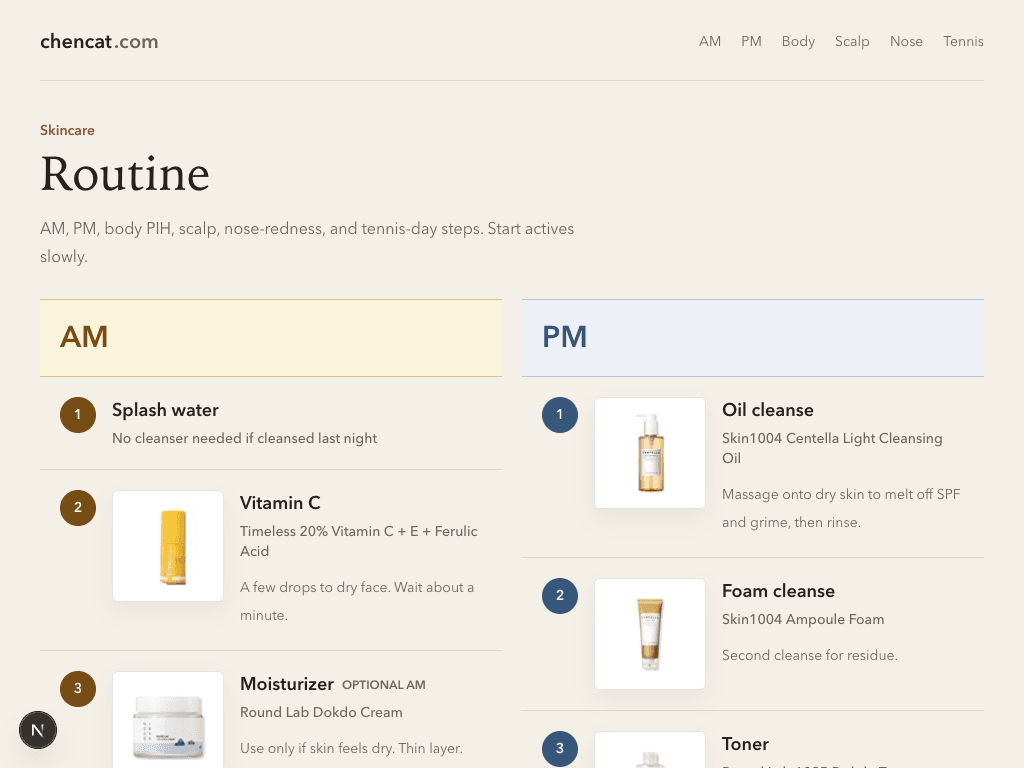
Task: Click the 'Skincare' eyebrow label
Action: click(x=67, y=130)
